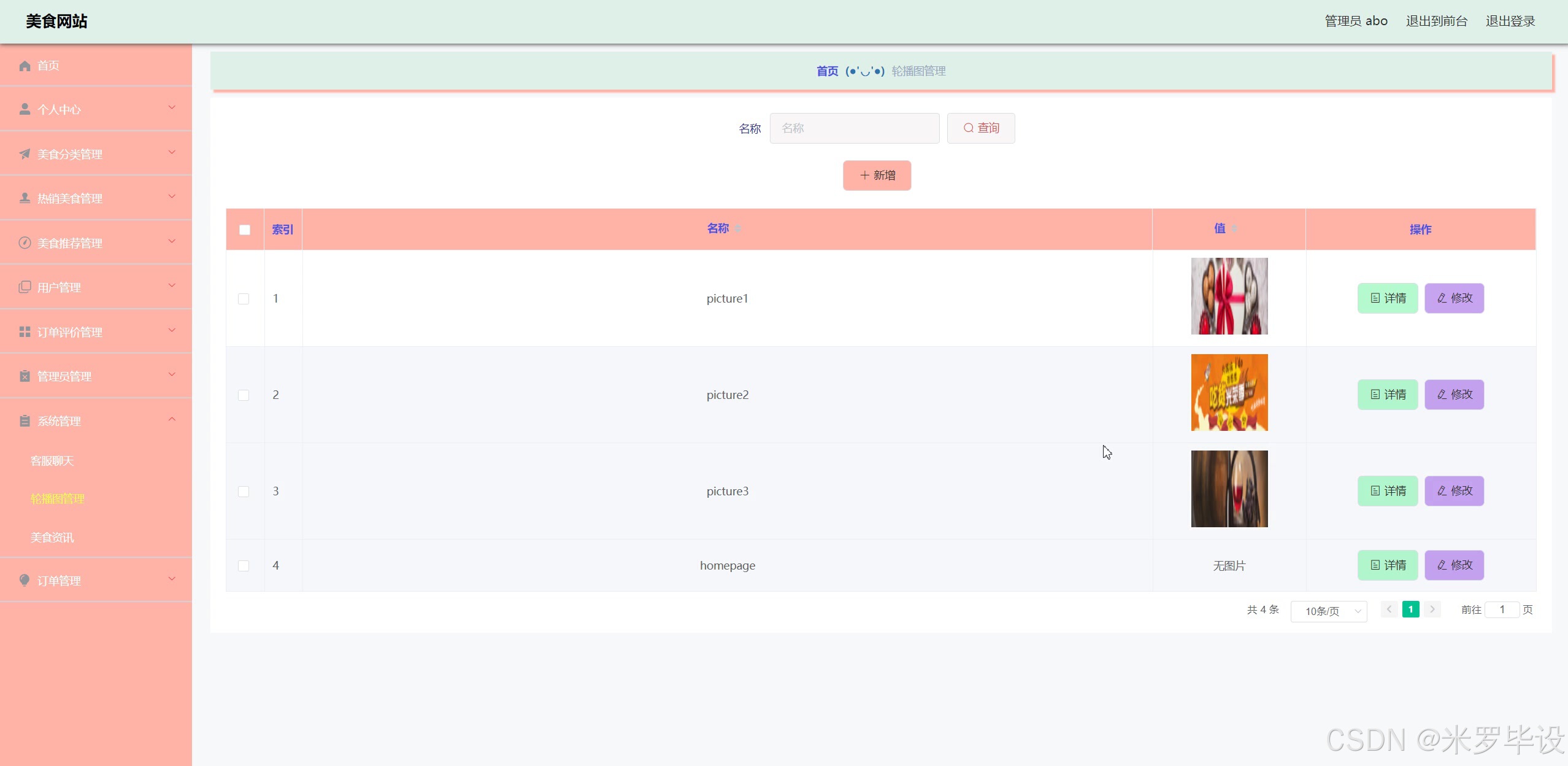
Task: Click the grid icon for 订单评价管理
Action: click(25, 331)
